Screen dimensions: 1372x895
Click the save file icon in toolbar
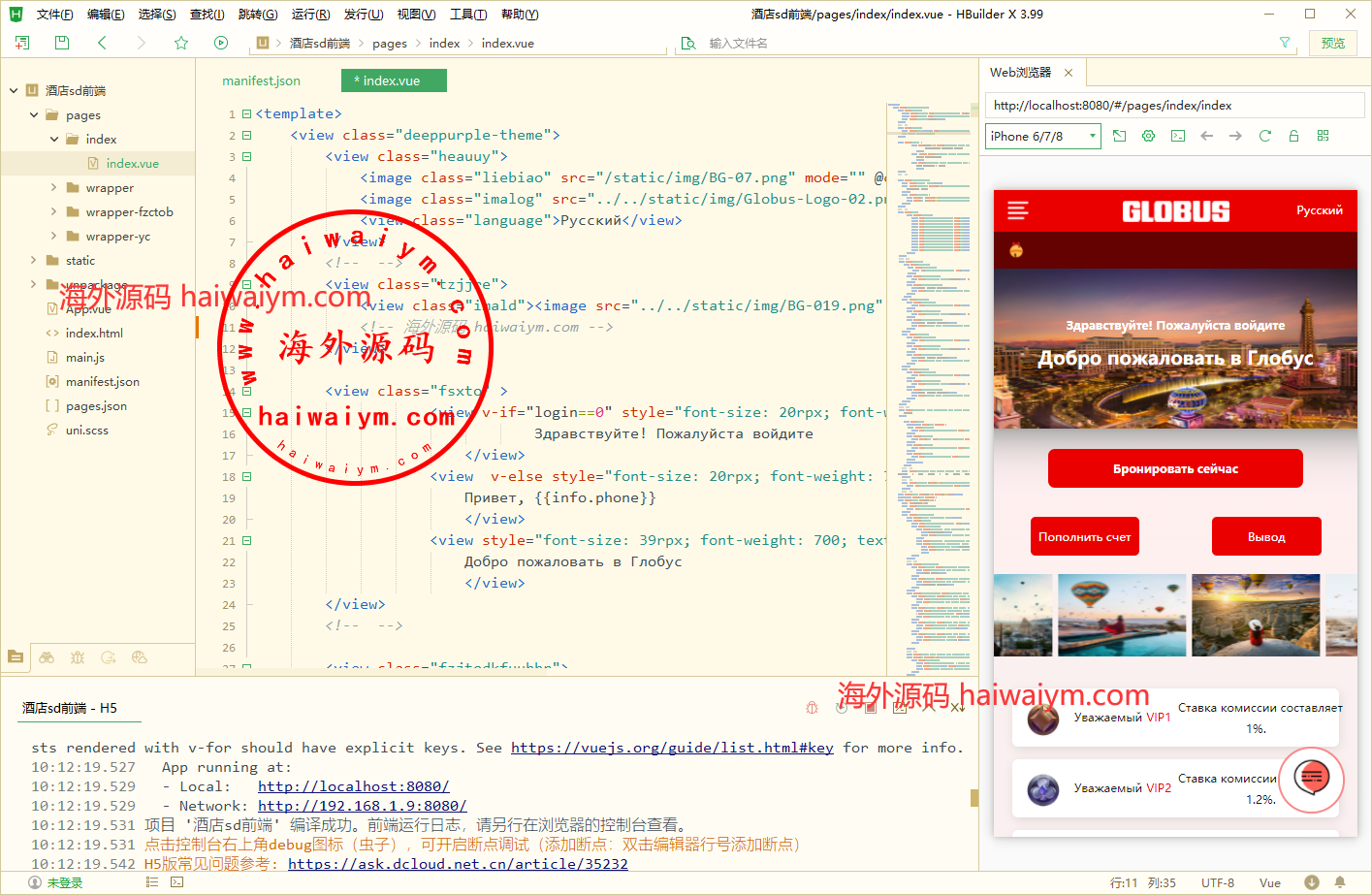click(x=62, y=43)
